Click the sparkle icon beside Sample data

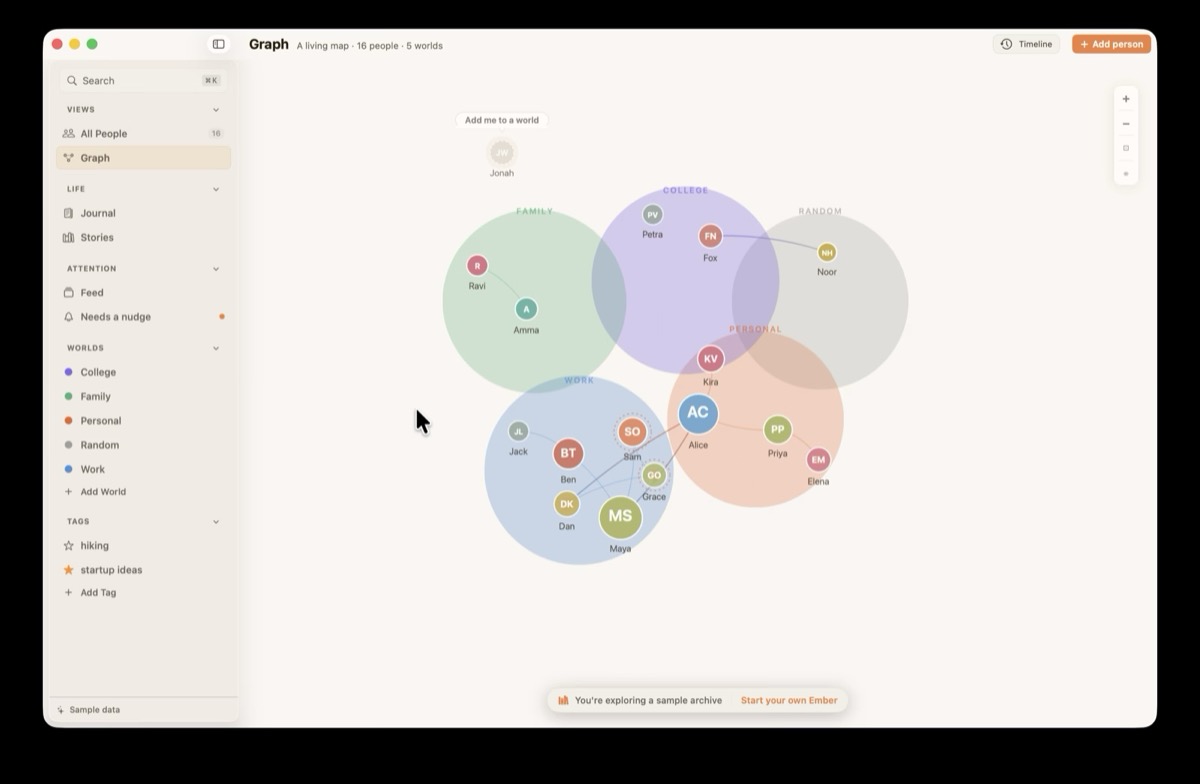click(61, 710)
